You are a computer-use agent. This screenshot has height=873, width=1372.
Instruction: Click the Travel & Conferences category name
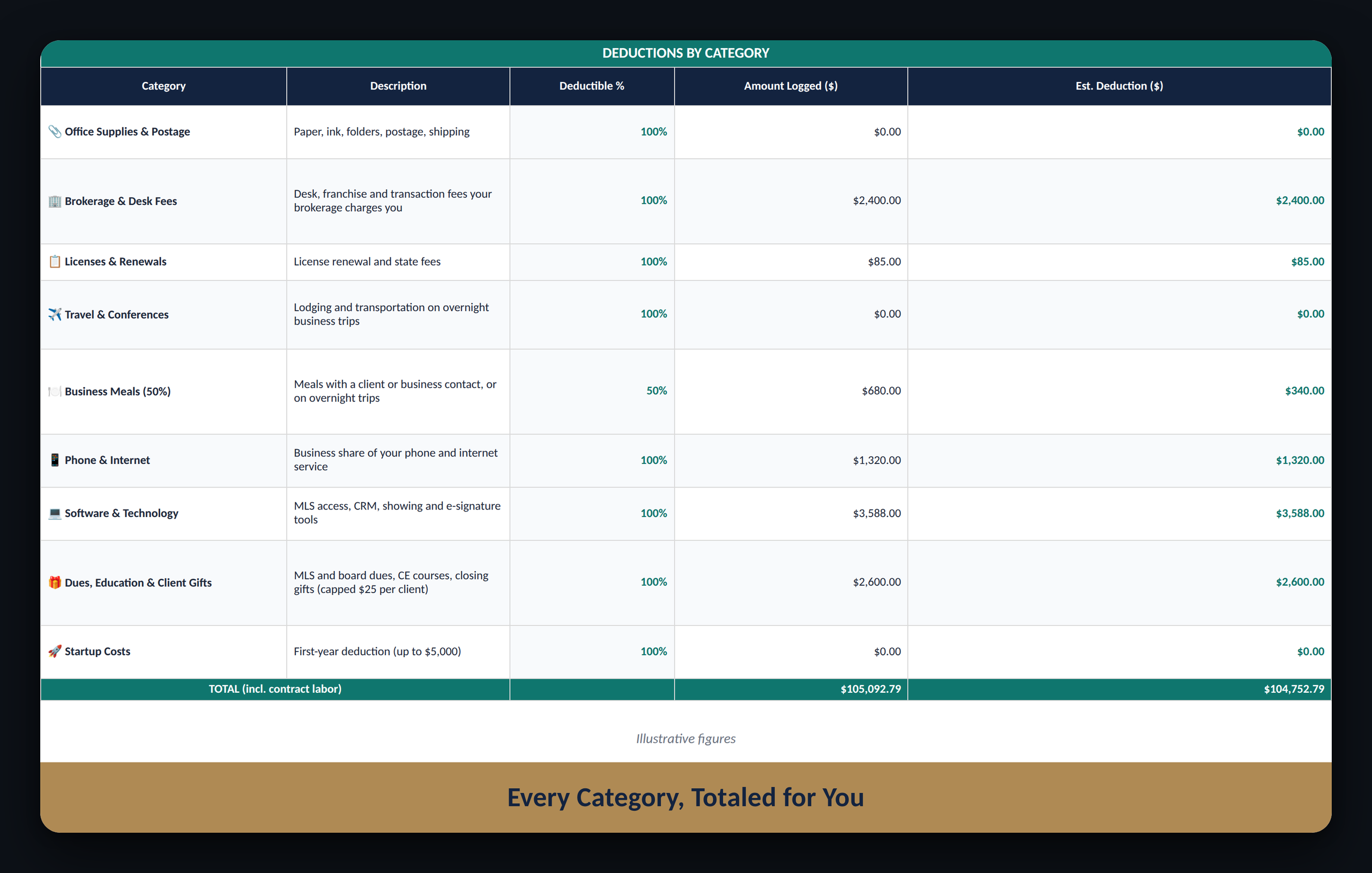(x=117, y=315)
